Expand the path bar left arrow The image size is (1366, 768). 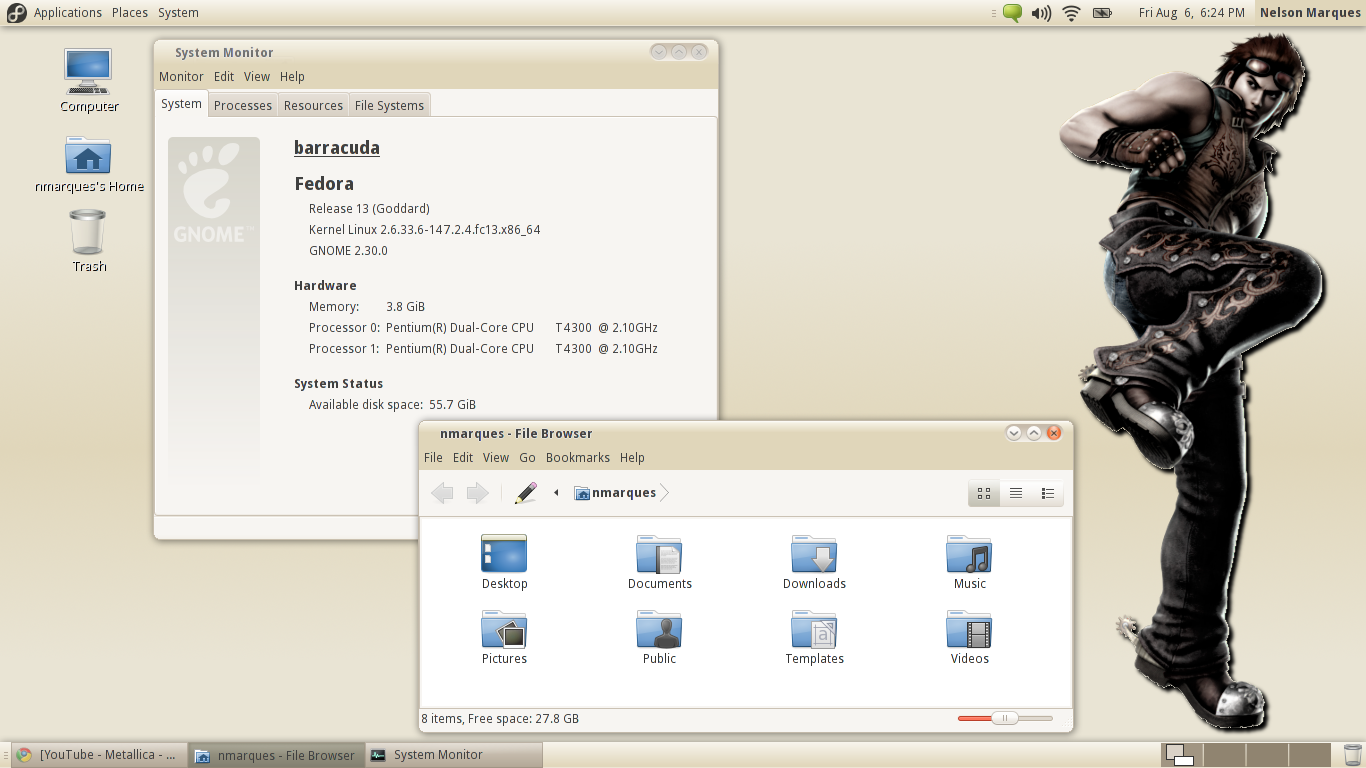(x=556, y=493)
